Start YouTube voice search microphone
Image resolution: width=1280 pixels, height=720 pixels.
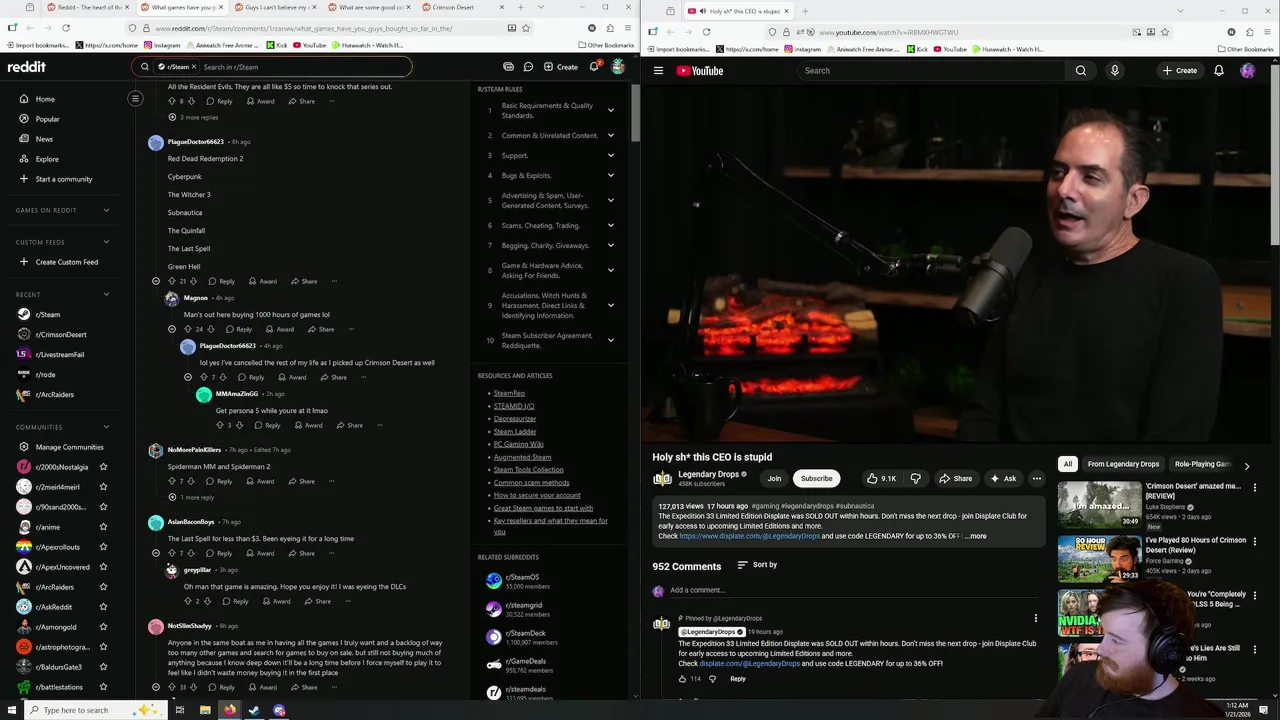point(1114,70)
